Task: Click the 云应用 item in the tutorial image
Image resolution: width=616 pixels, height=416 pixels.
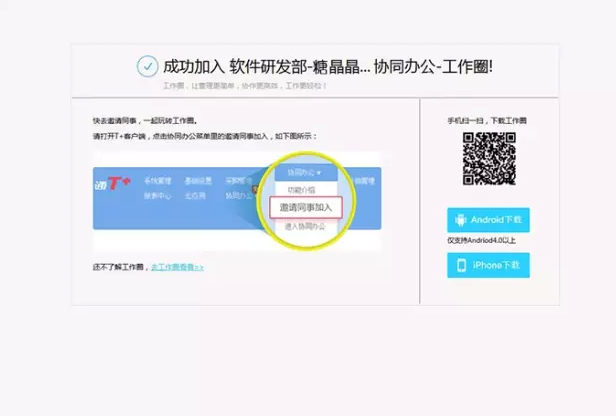Action: point(195,196)
